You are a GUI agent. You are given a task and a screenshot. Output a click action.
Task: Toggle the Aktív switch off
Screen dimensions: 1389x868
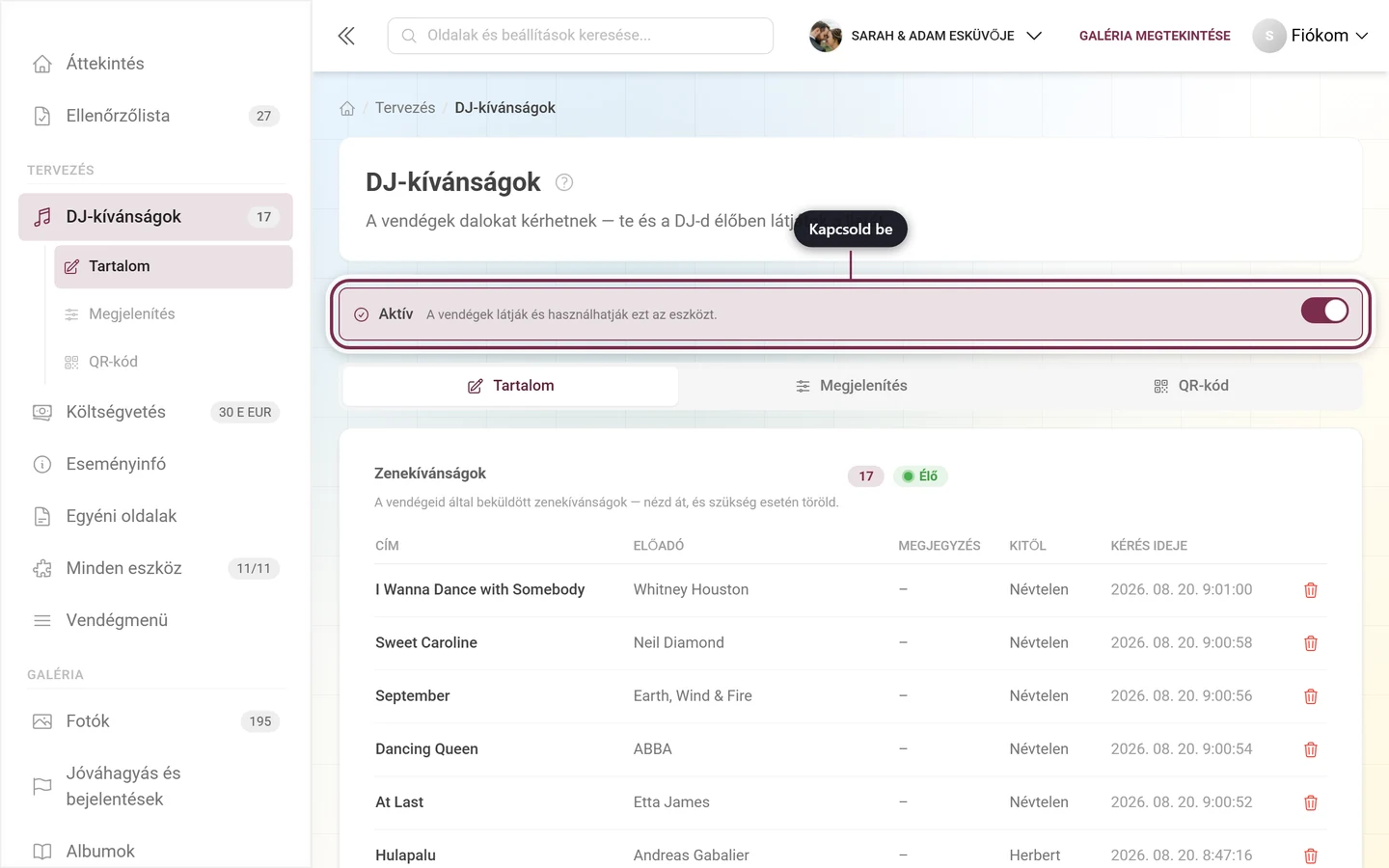pos(1324,311)
